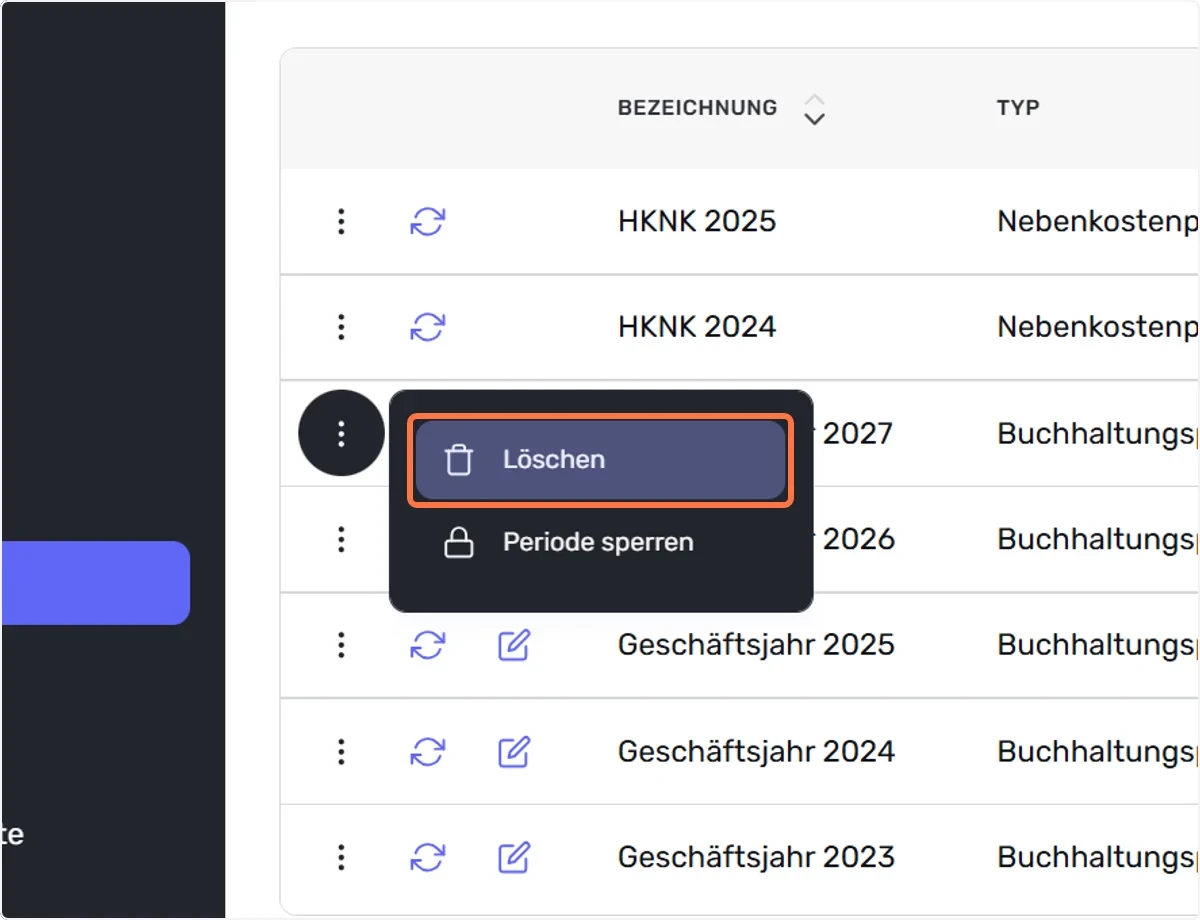Edit the Geschäftsjahr 2025 period
Image resolution: width=1200 pixels, height=920 pixels.
click(514, 645)
